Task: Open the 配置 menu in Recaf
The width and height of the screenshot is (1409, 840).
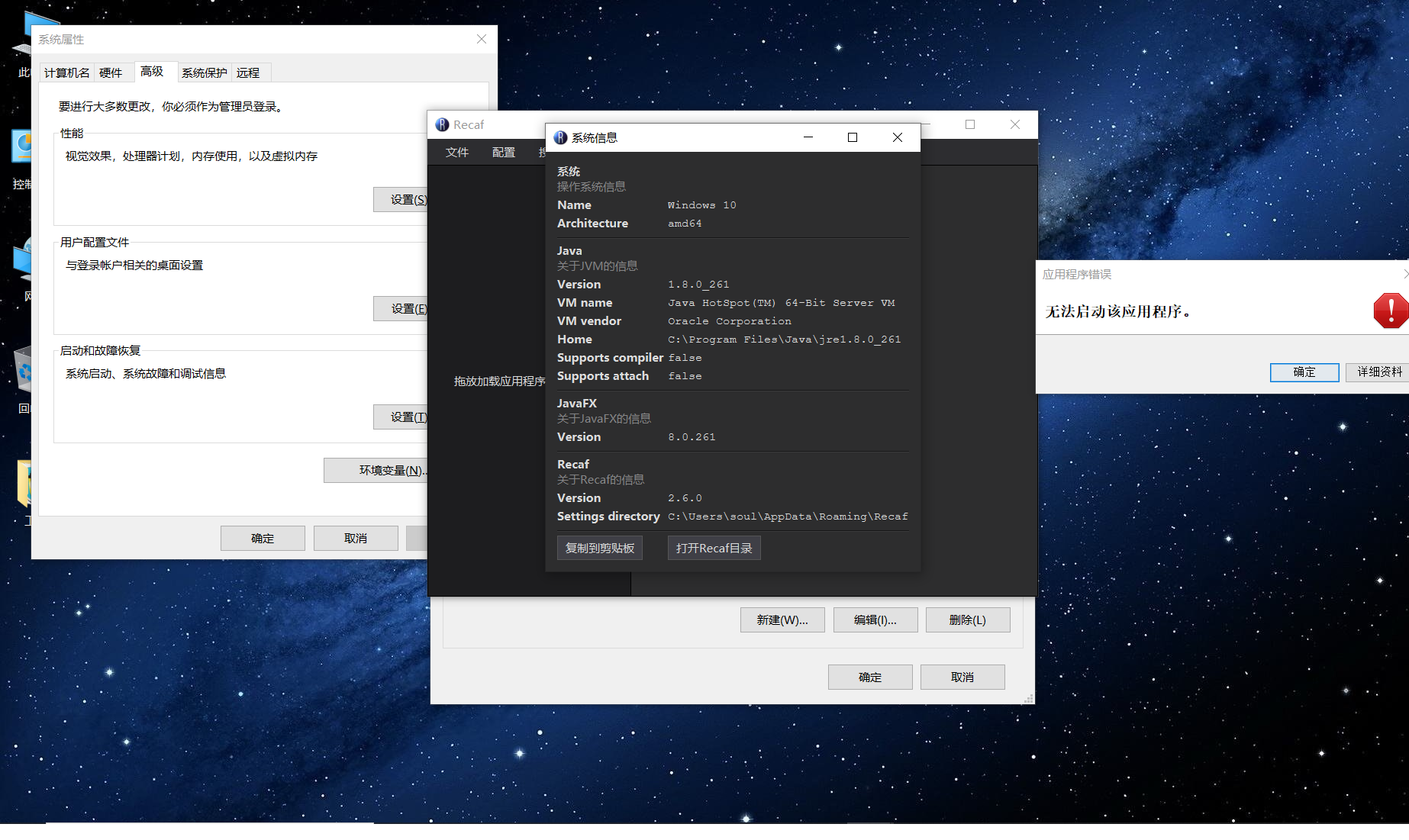Action: (503, 152)
